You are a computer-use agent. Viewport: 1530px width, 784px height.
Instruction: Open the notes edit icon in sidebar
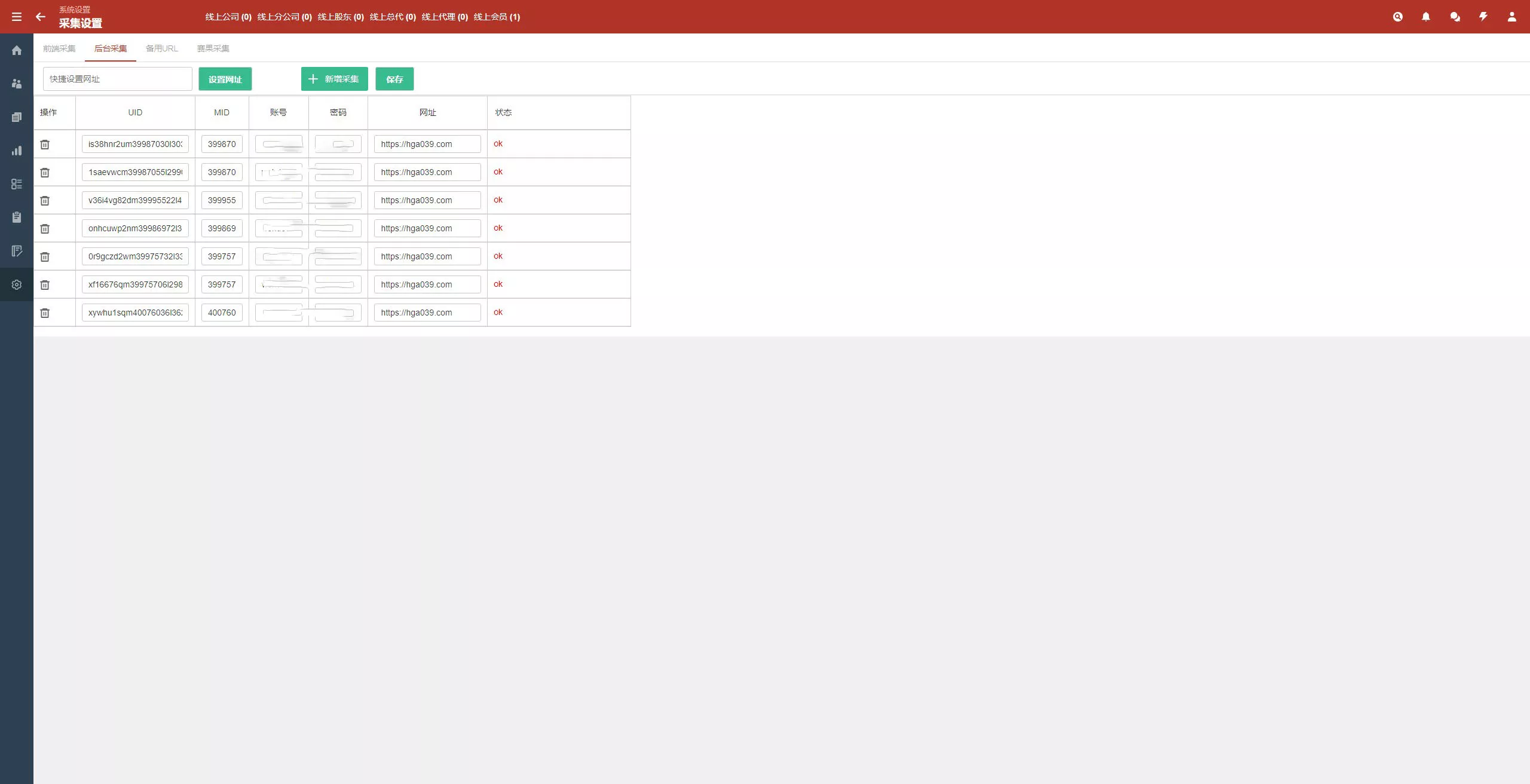[x=17, y=251]
